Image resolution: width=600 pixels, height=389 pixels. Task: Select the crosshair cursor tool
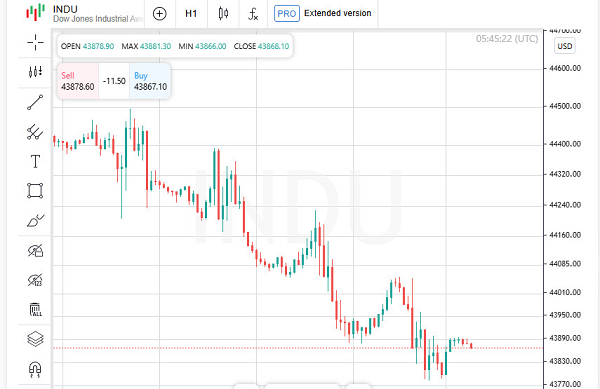tap(35, 42)
